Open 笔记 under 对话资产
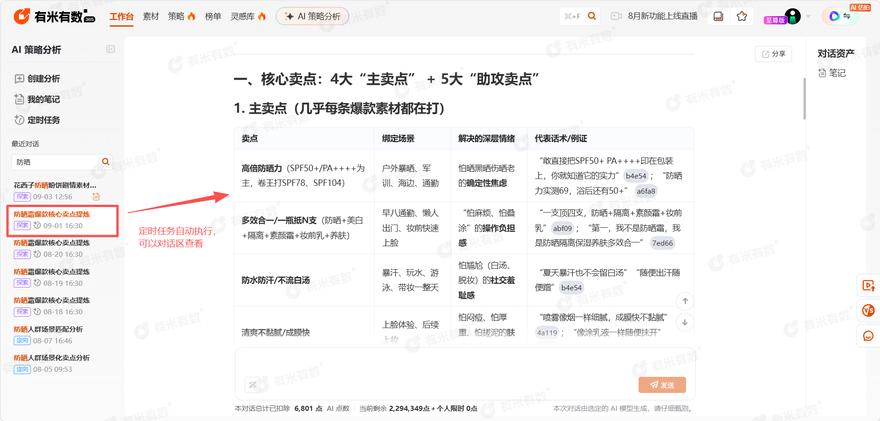880x421 pixels. (x=832, y=73)
